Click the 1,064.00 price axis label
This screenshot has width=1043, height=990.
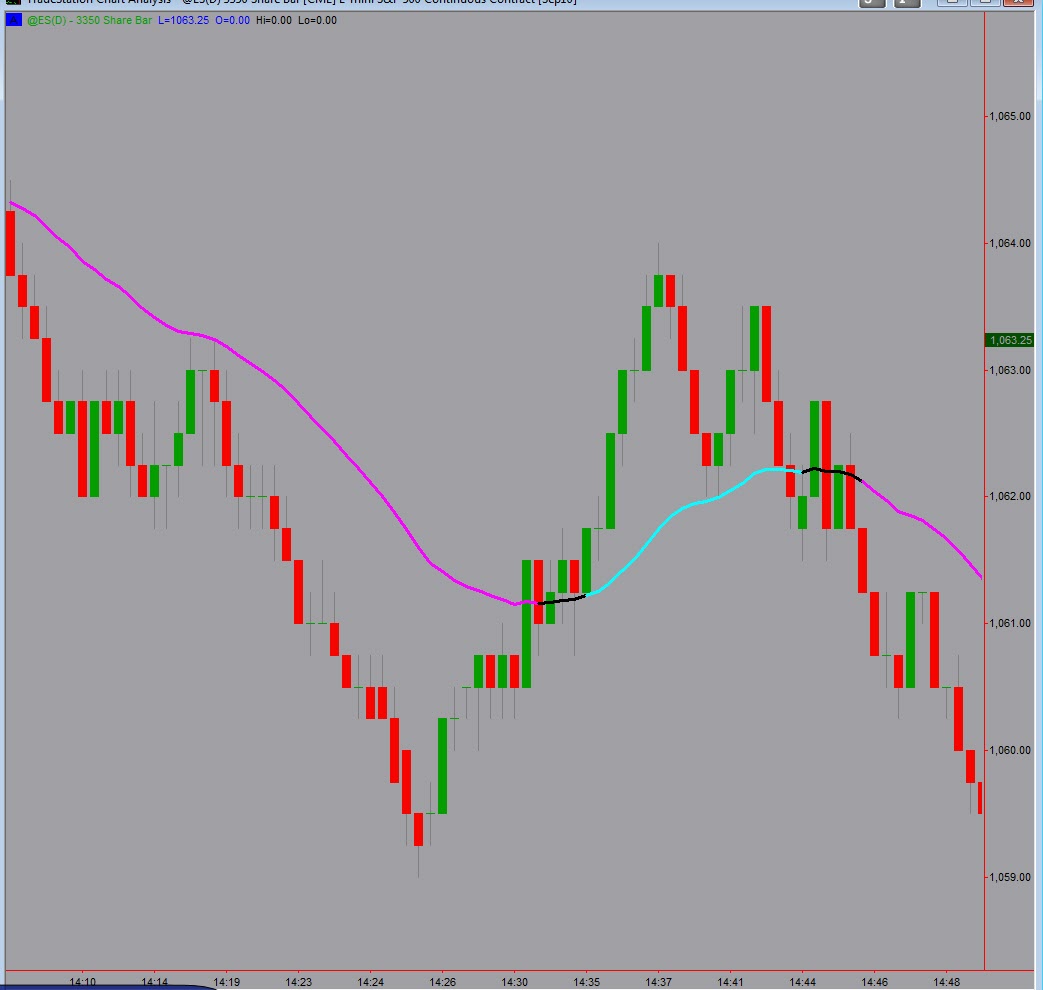(x=1010, y=244)
